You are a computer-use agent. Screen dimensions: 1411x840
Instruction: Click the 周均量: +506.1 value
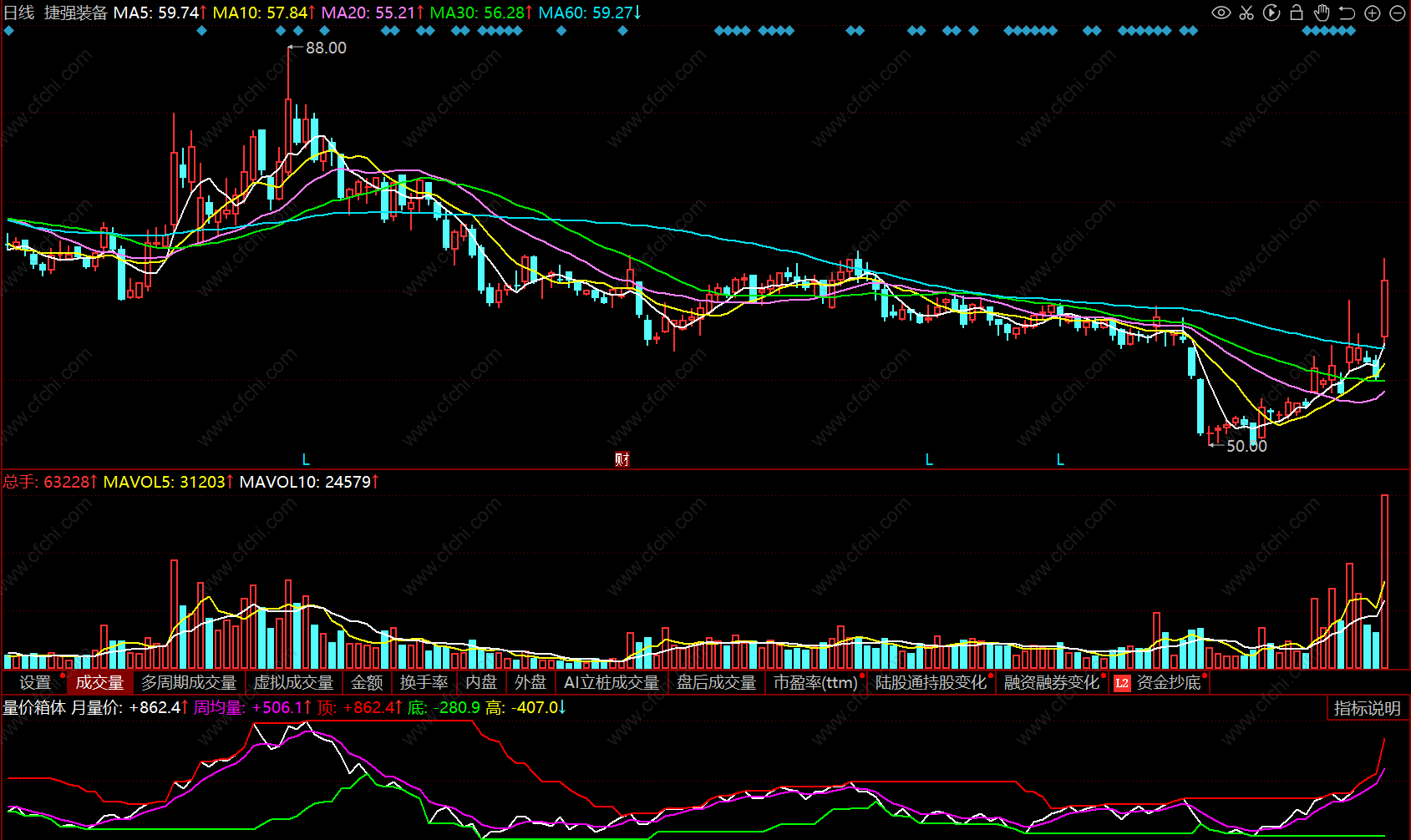pos(252,708)
